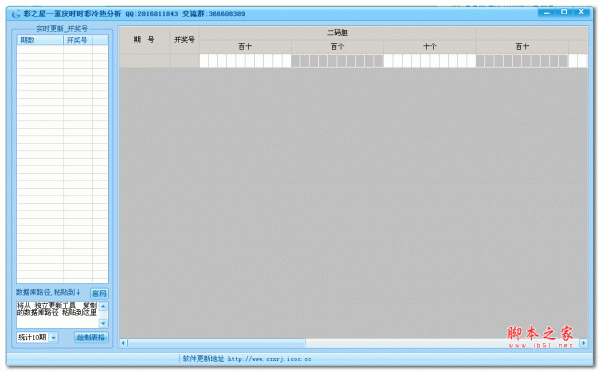Select the 开奖号 column header in the left list
The width and height of the screenshot is (600, 372).
coord(77,40)
